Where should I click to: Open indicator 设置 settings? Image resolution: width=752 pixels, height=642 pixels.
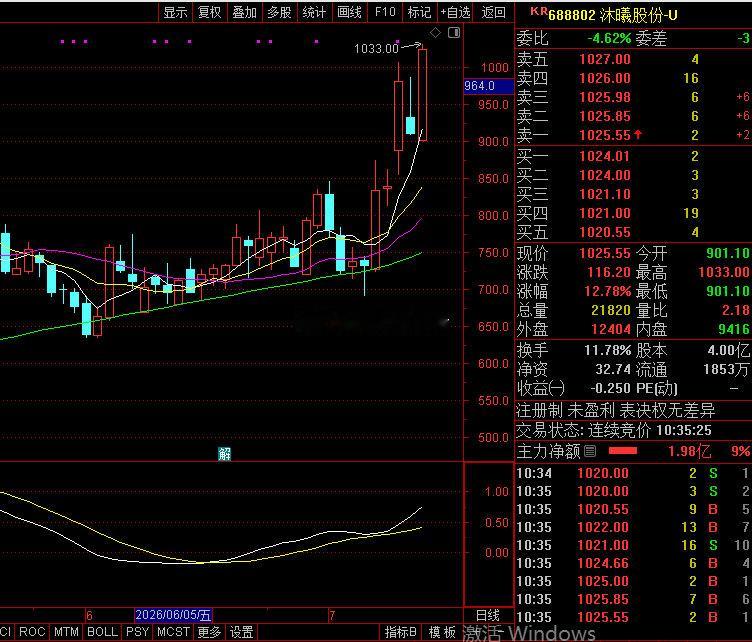point(241,632)
